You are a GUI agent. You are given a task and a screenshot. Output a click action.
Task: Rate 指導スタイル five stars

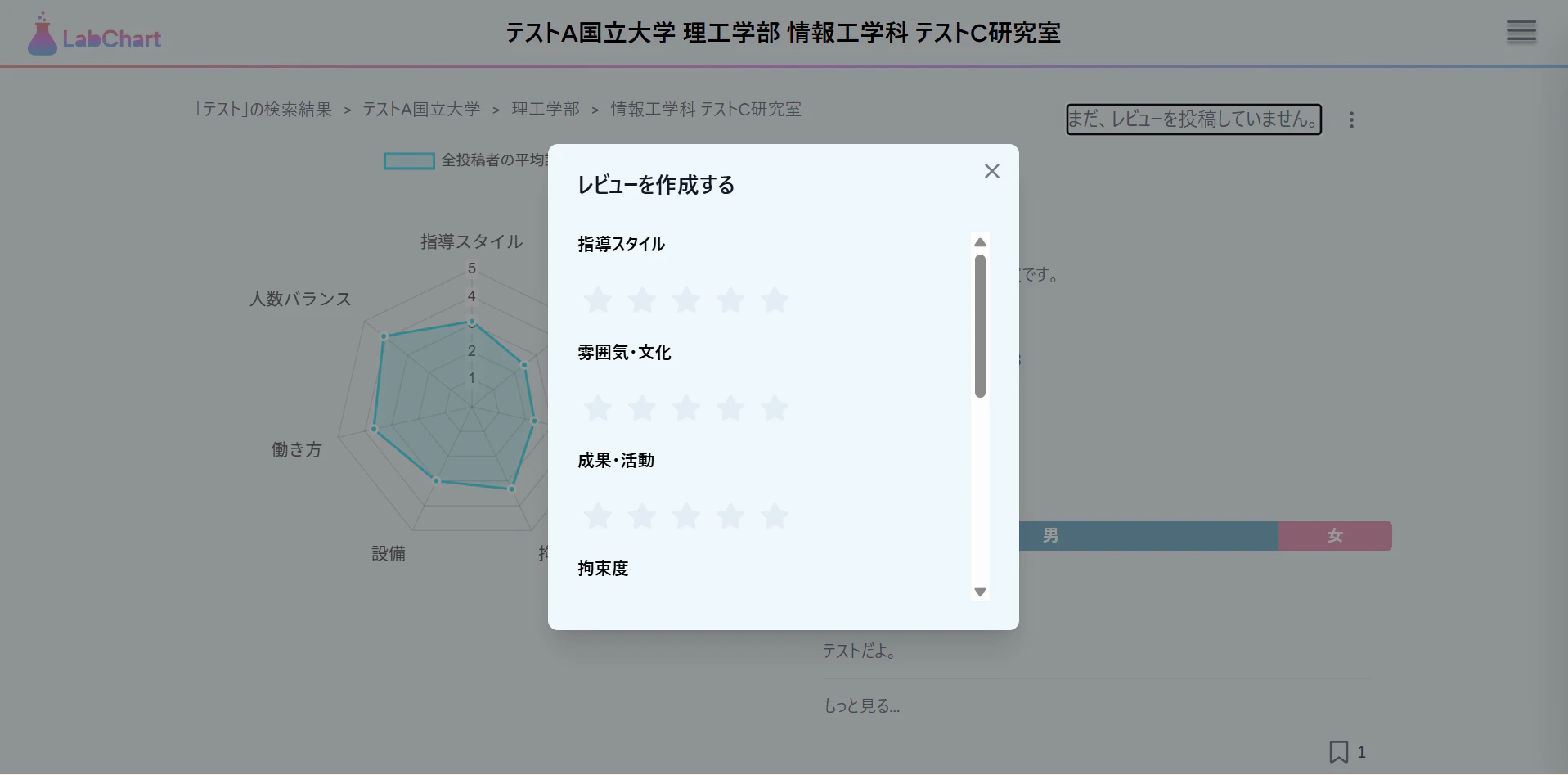[775, 300]
